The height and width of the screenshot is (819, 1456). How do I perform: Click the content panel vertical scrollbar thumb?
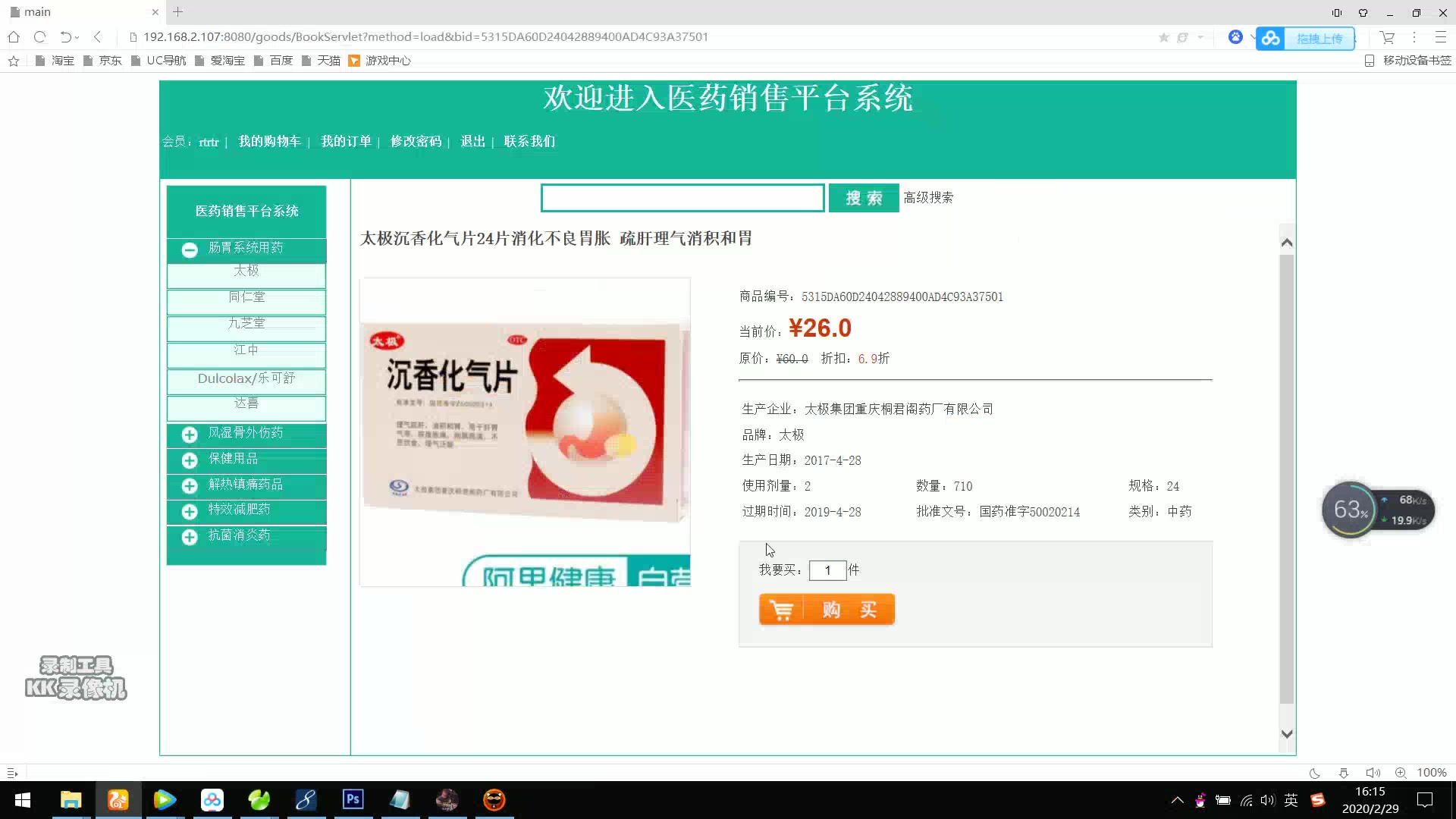pyautogui.click(x=1287, y=480)
